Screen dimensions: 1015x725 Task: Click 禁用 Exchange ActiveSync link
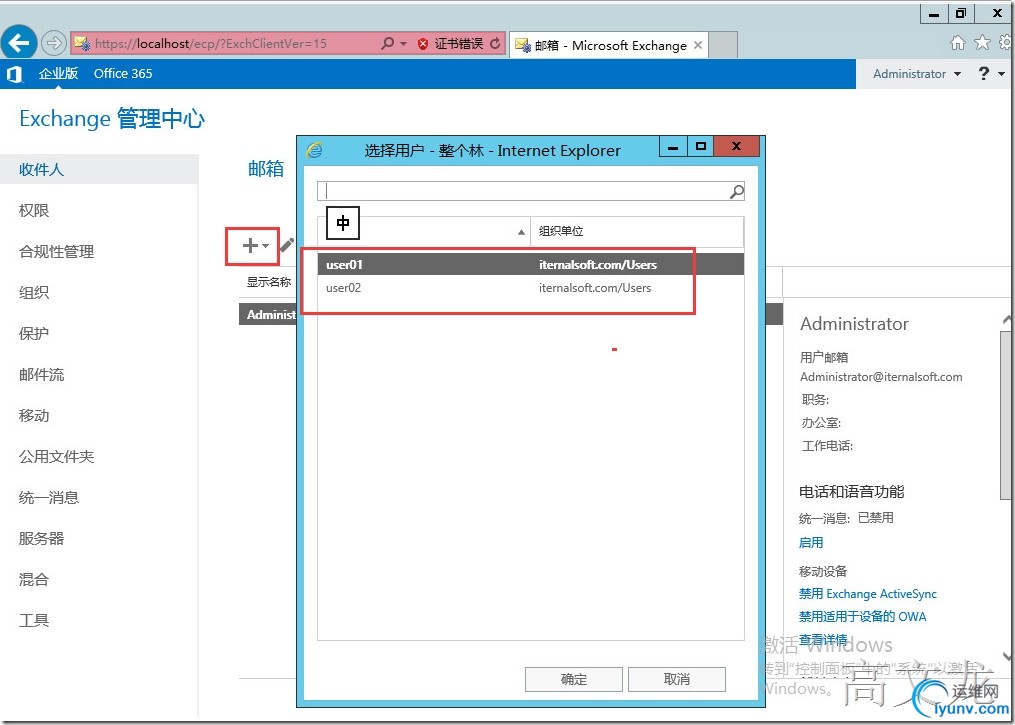867,594
